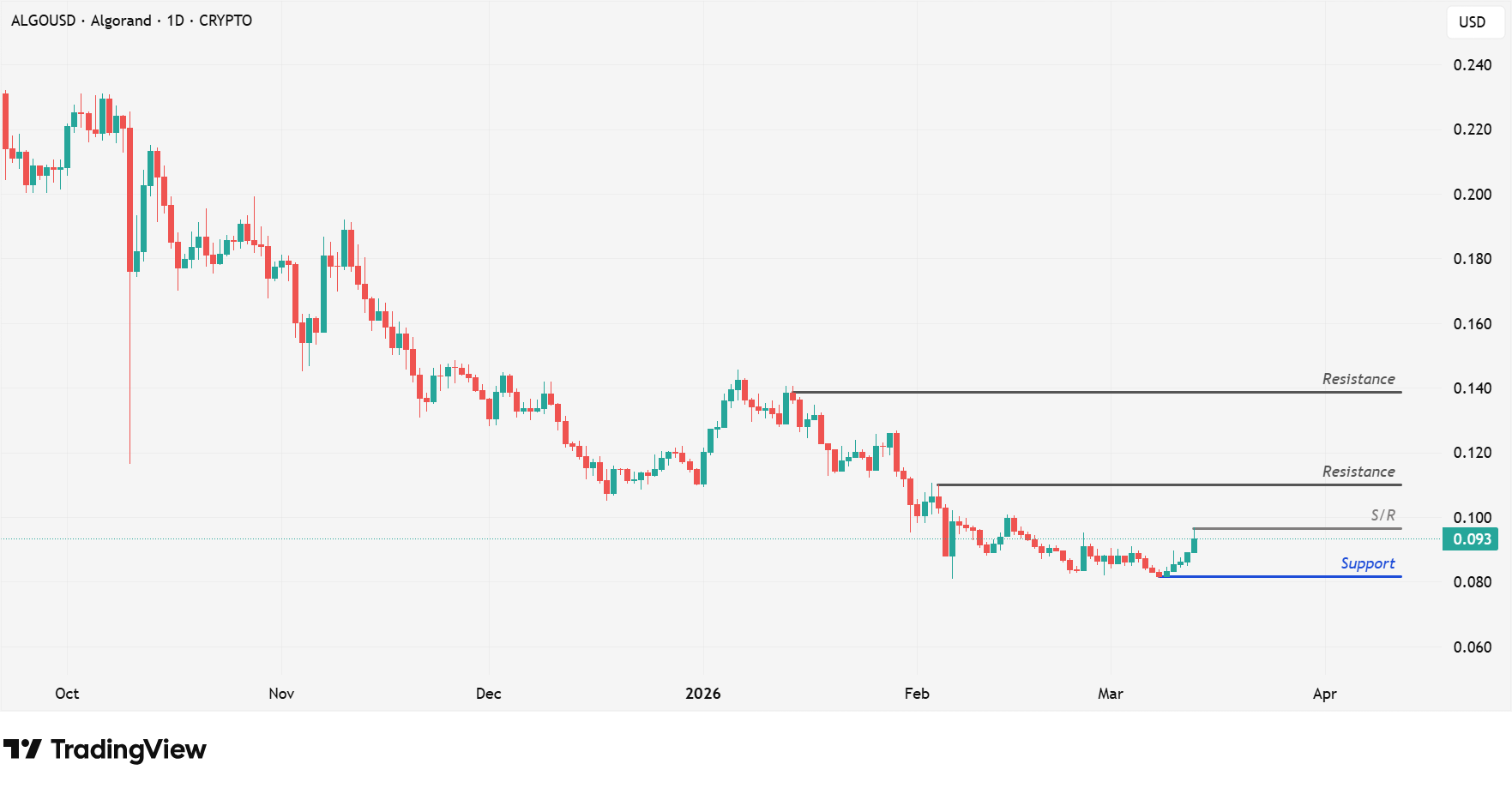1512x788 pixels.
Task: Click the 0.100 price axis label
Action: pos(1472,517)
